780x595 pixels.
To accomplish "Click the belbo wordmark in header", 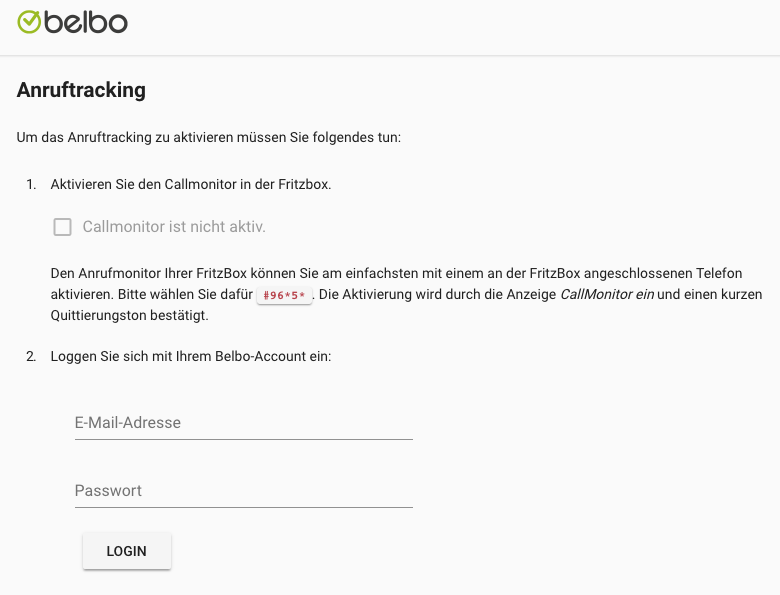I will (x=86, y=22).
